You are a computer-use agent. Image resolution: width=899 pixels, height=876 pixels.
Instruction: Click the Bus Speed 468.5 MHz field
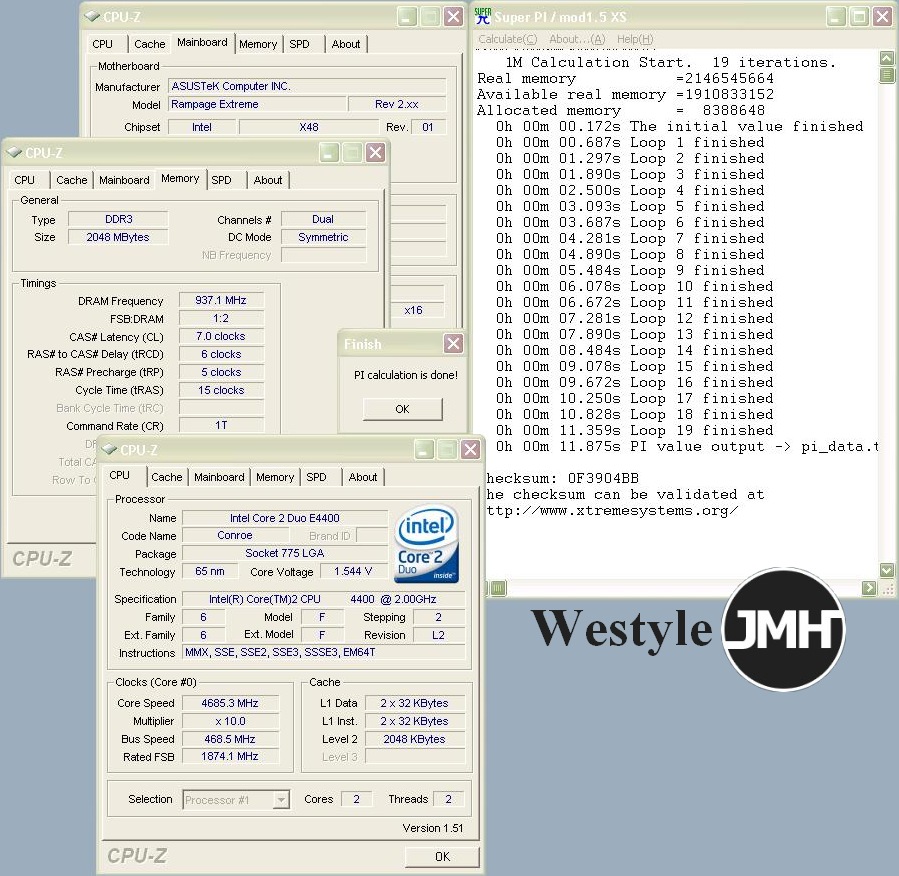pyautogui.click(x=230, y=739)
